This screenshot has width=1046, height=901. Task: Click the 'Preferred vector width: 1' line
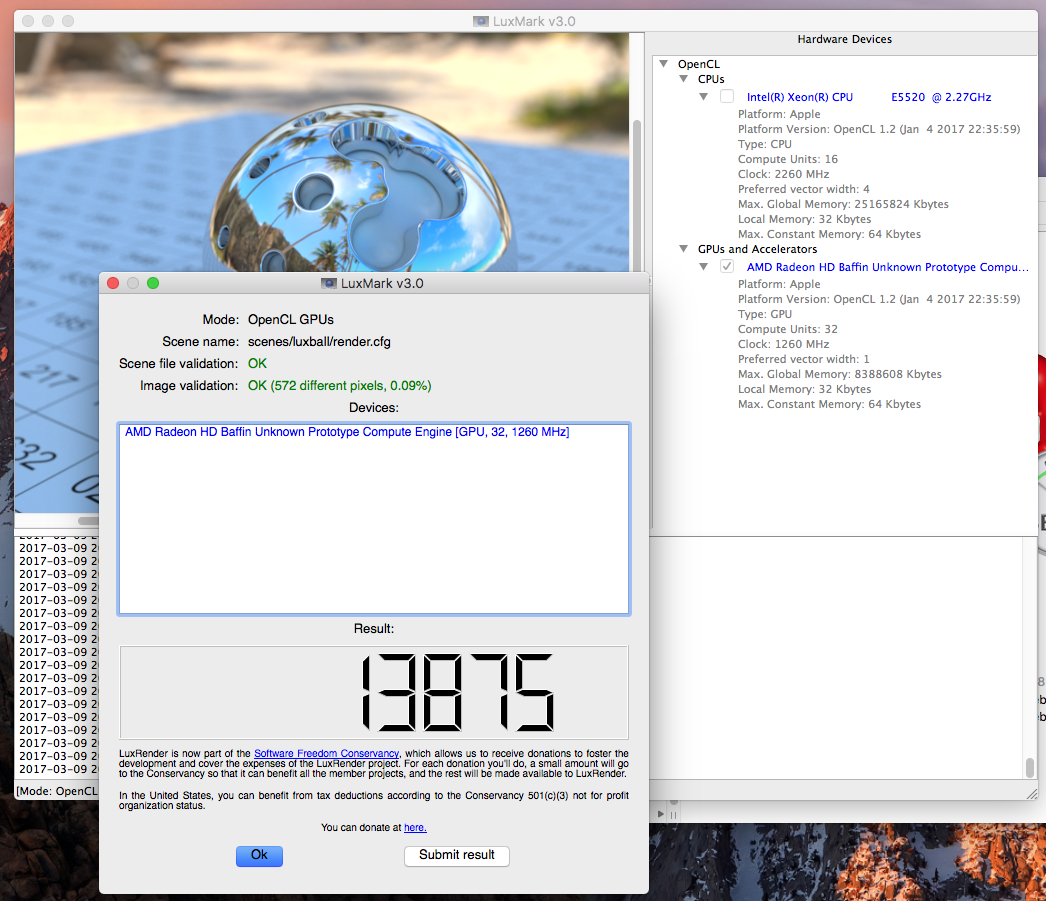click(803, 359)
